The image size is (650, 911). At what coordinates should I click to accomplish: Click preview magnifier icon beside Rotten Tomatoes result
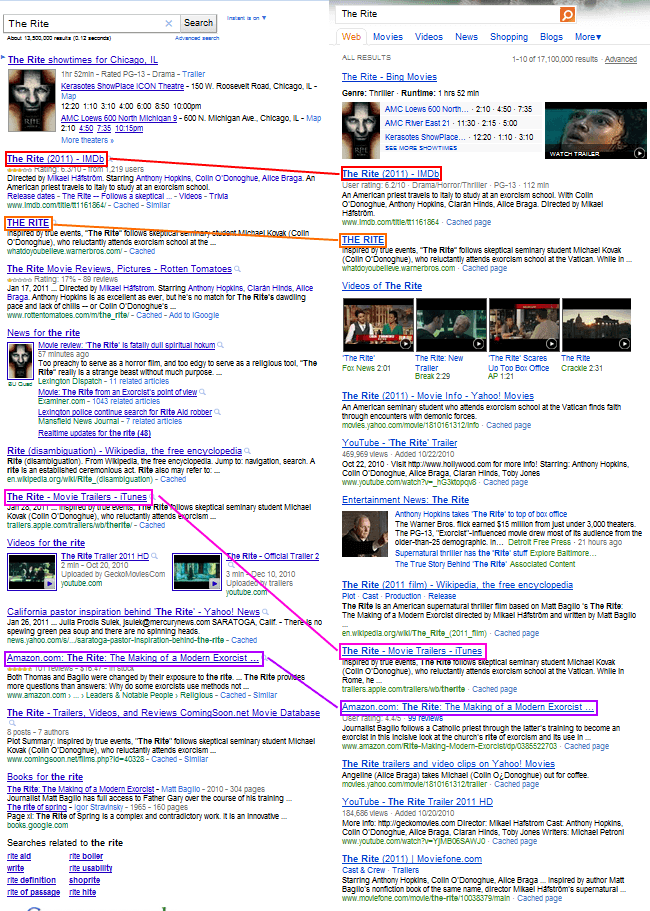[x=237, y=269]
